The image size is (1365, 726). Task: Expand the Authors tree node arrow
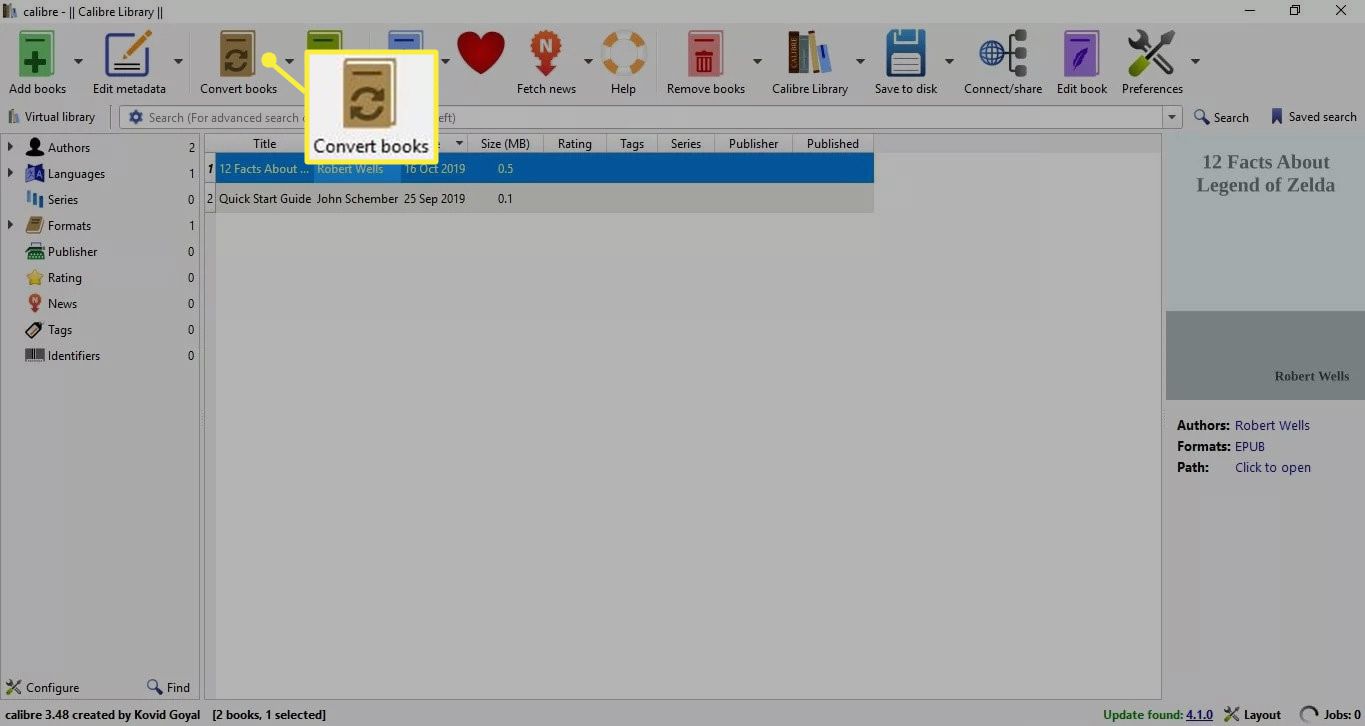coord(10,147)
